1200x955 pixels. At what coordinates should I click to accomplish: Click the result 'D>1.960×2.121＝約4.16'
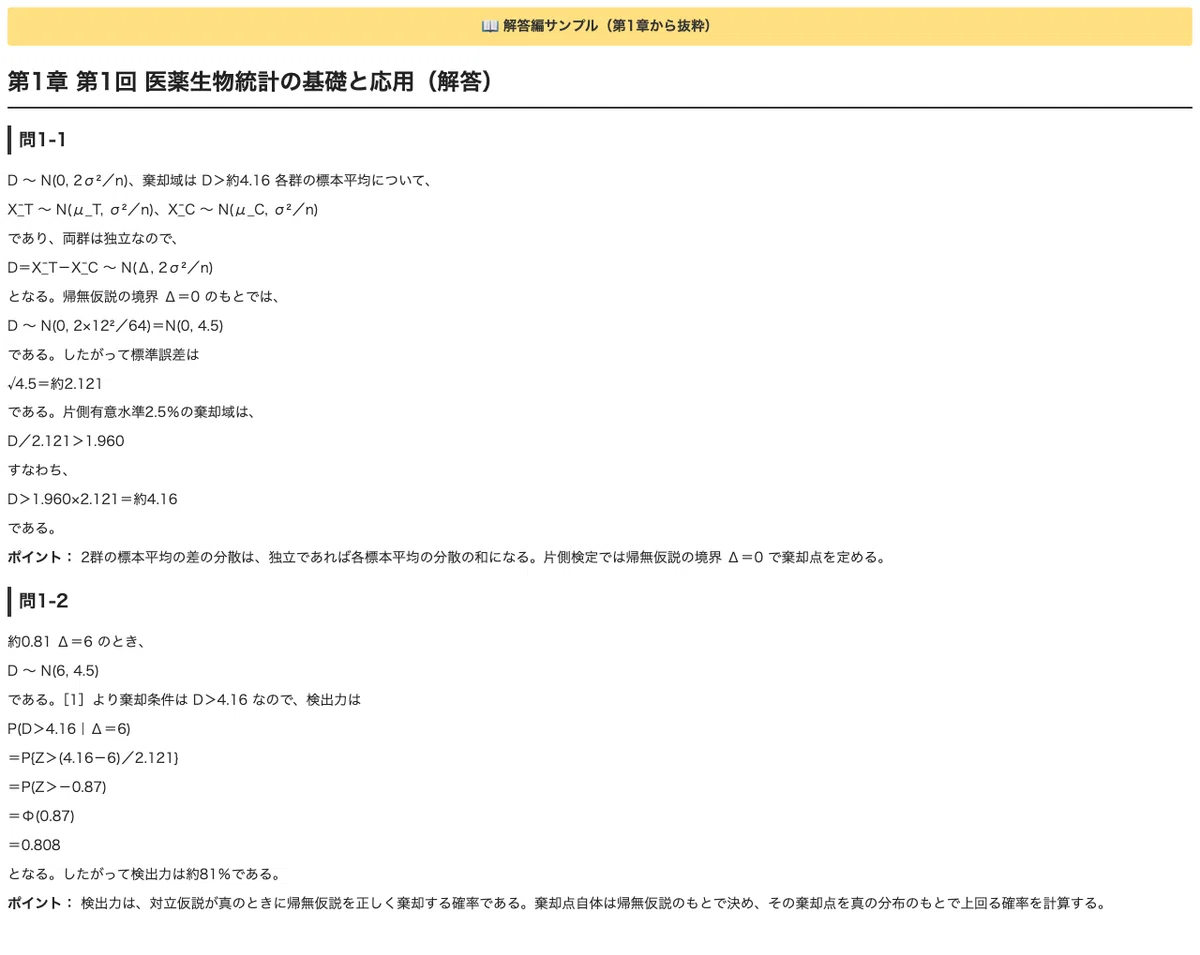click(93, 499)
